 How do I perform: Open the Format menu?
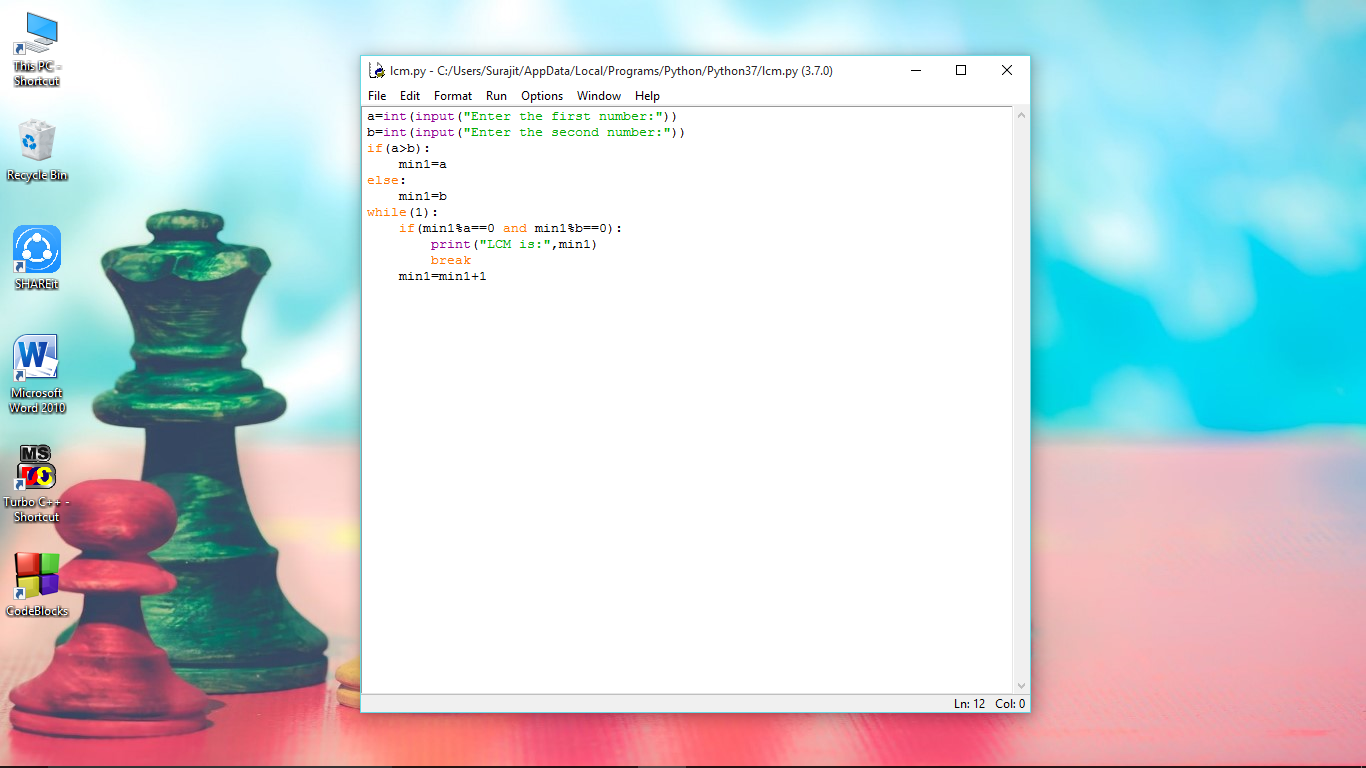[452, 96]
